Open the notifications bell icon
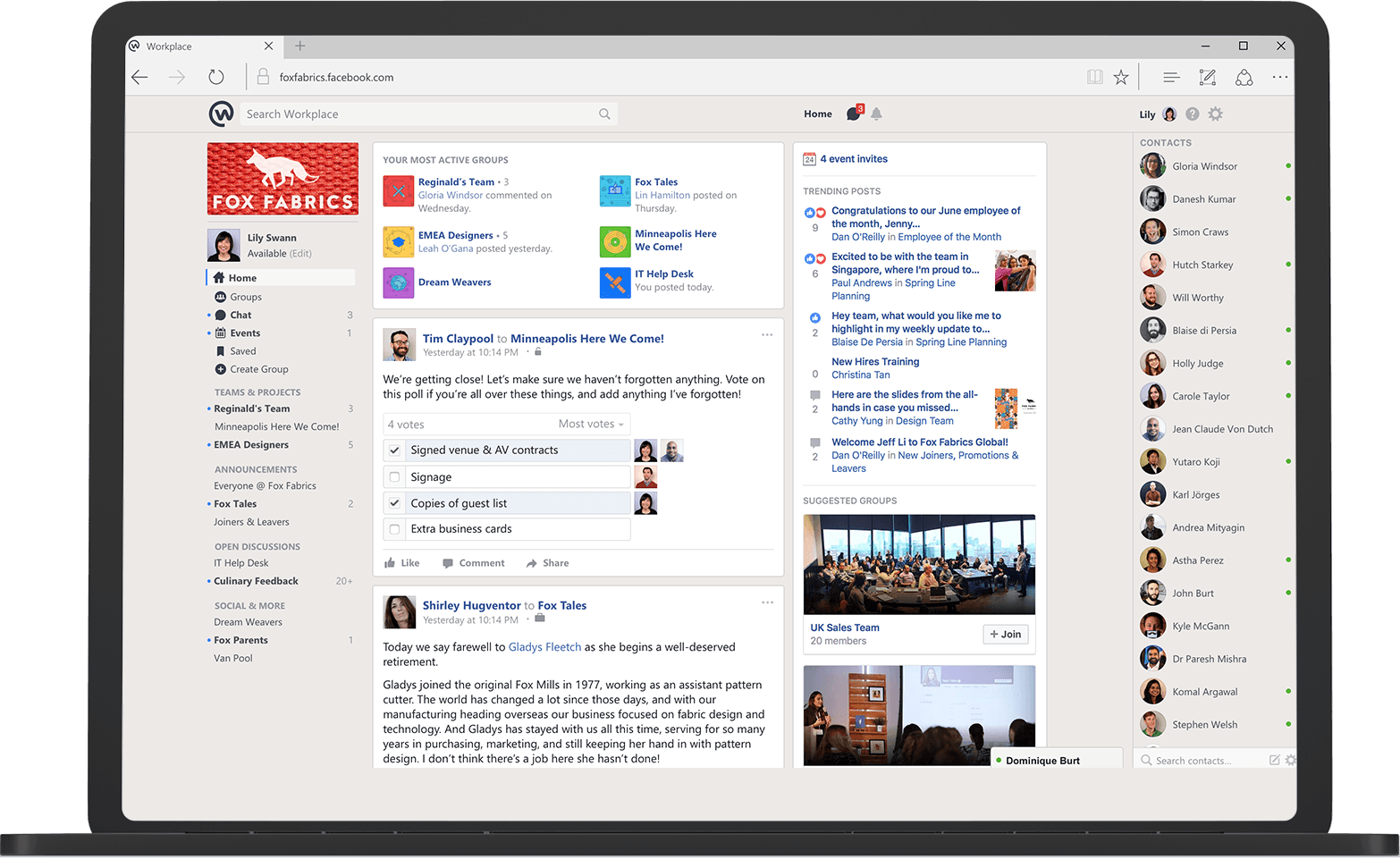This screenshot has width=1400, height=859. pos(876,114)
